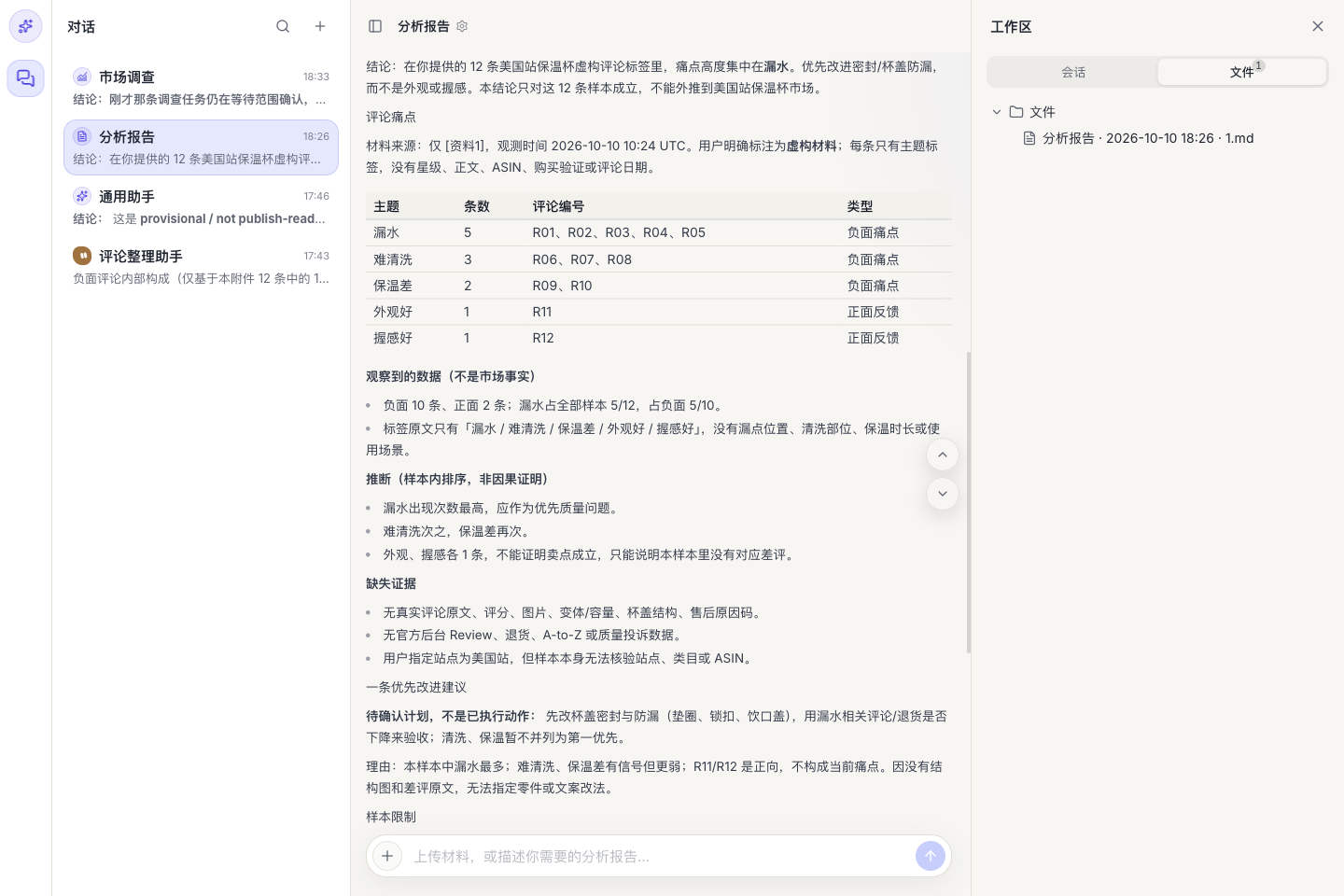
Task: Click the message input field
Action: coord(659,856)
